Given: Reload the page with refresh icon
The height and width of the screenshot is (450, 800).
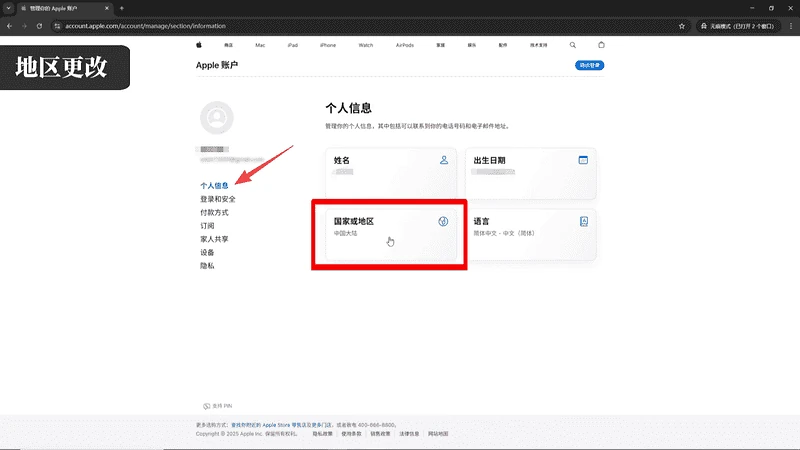Looking at the screenshot, I should pyautogui.click(x=39, y=26).
